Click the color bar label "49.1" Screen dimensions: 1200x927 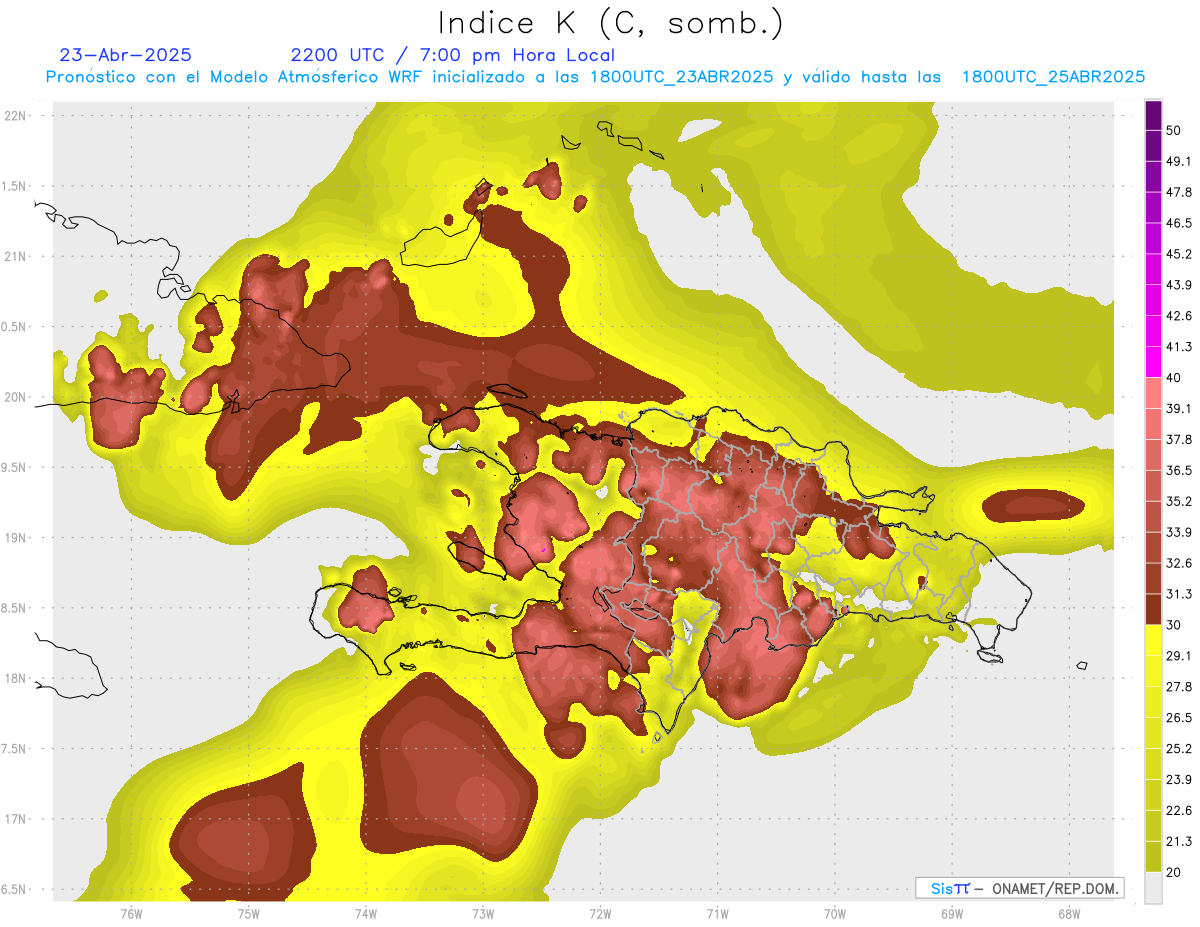(x=1179, y=162)
